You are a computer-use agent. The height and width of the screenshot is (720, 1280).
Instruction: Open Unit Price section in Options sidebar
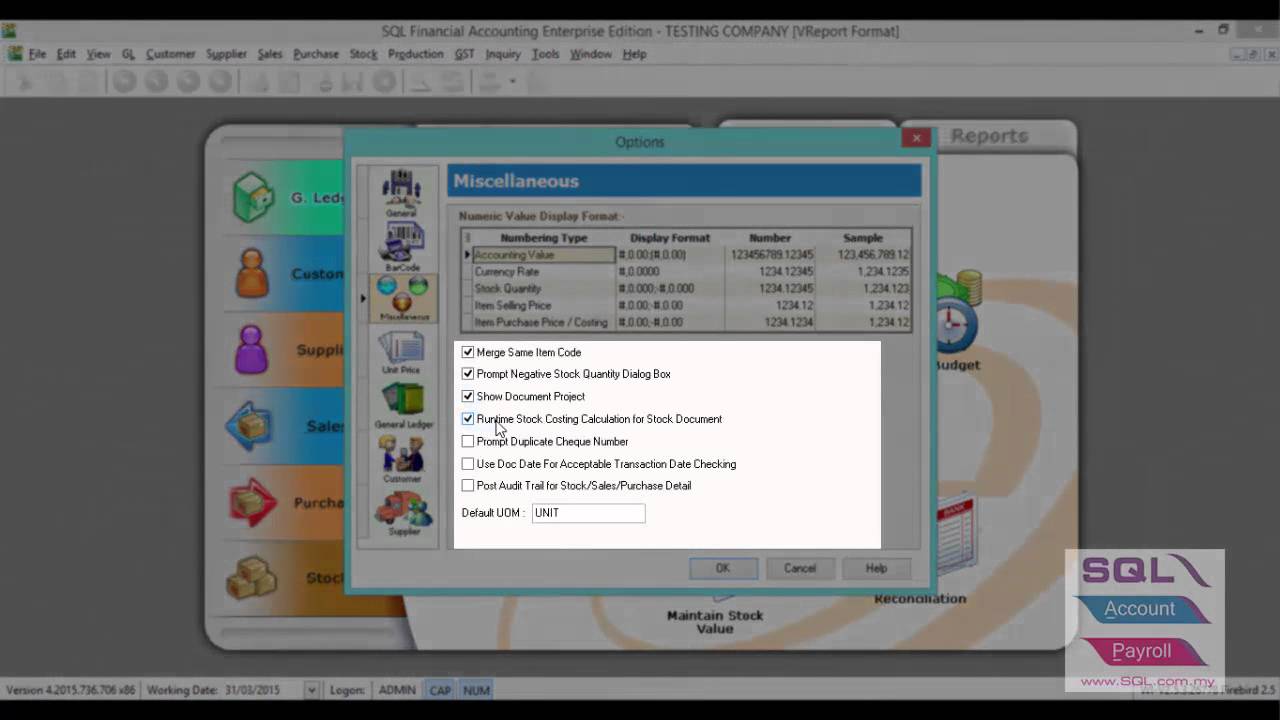coord(401,352)
